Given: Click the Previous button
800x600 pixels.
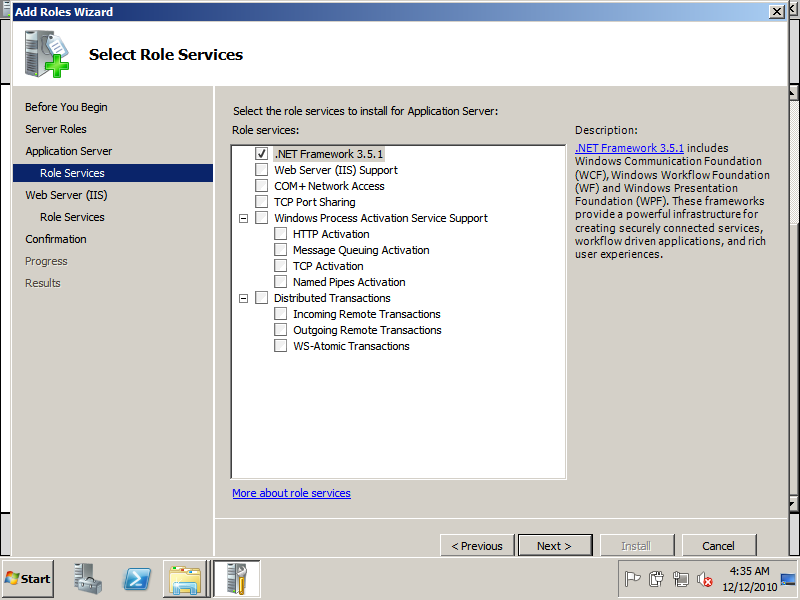Looking at the screenshot, I should [x=477, y=546].
